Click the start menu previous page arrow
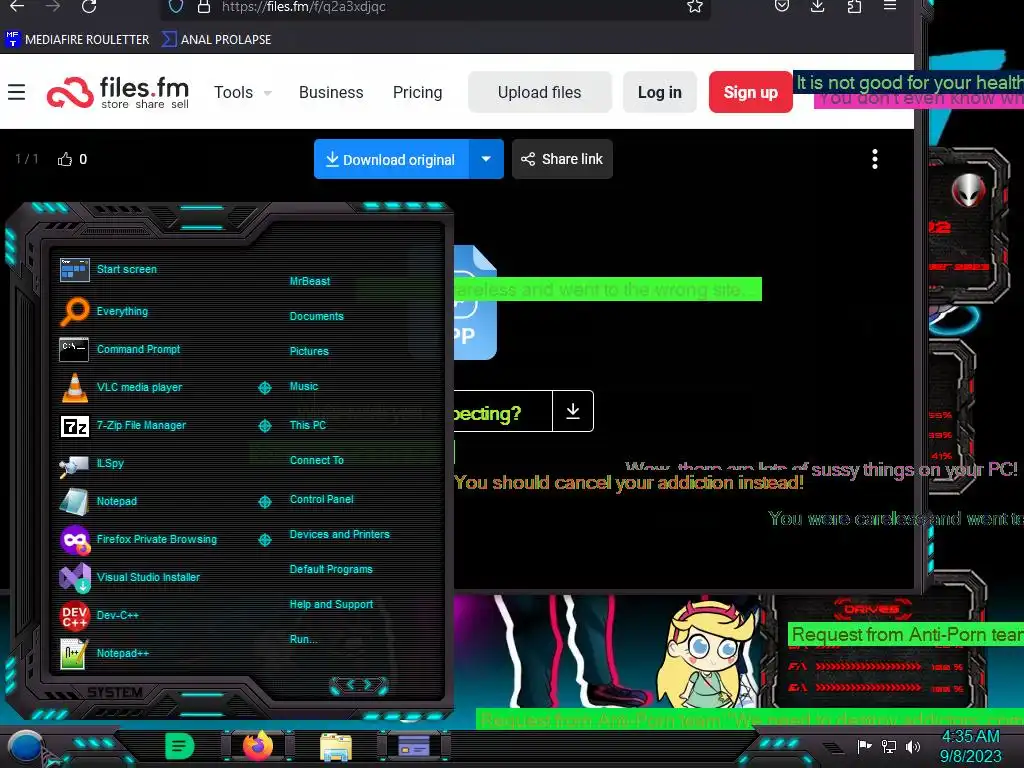Image resolution: width=1024 pixels, height=768 pixels. click(350, 685)
